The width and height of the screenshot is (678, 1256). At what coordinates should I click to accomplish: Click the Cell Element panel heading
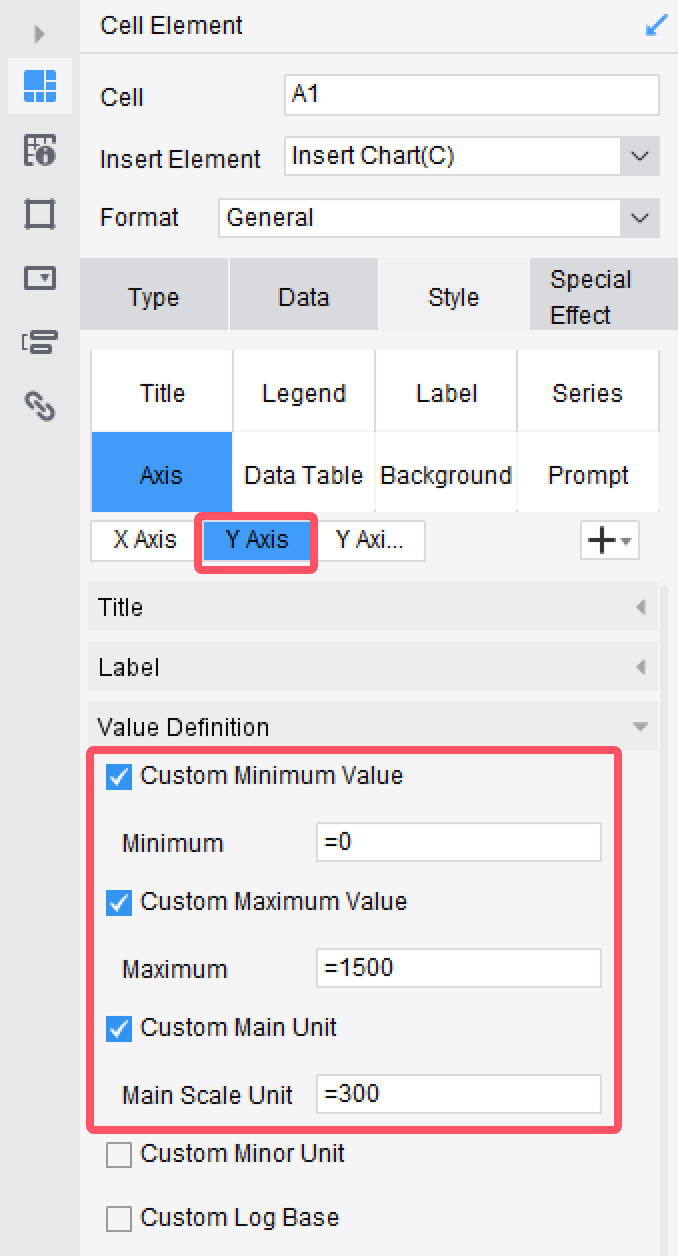(x=172, y=26)
